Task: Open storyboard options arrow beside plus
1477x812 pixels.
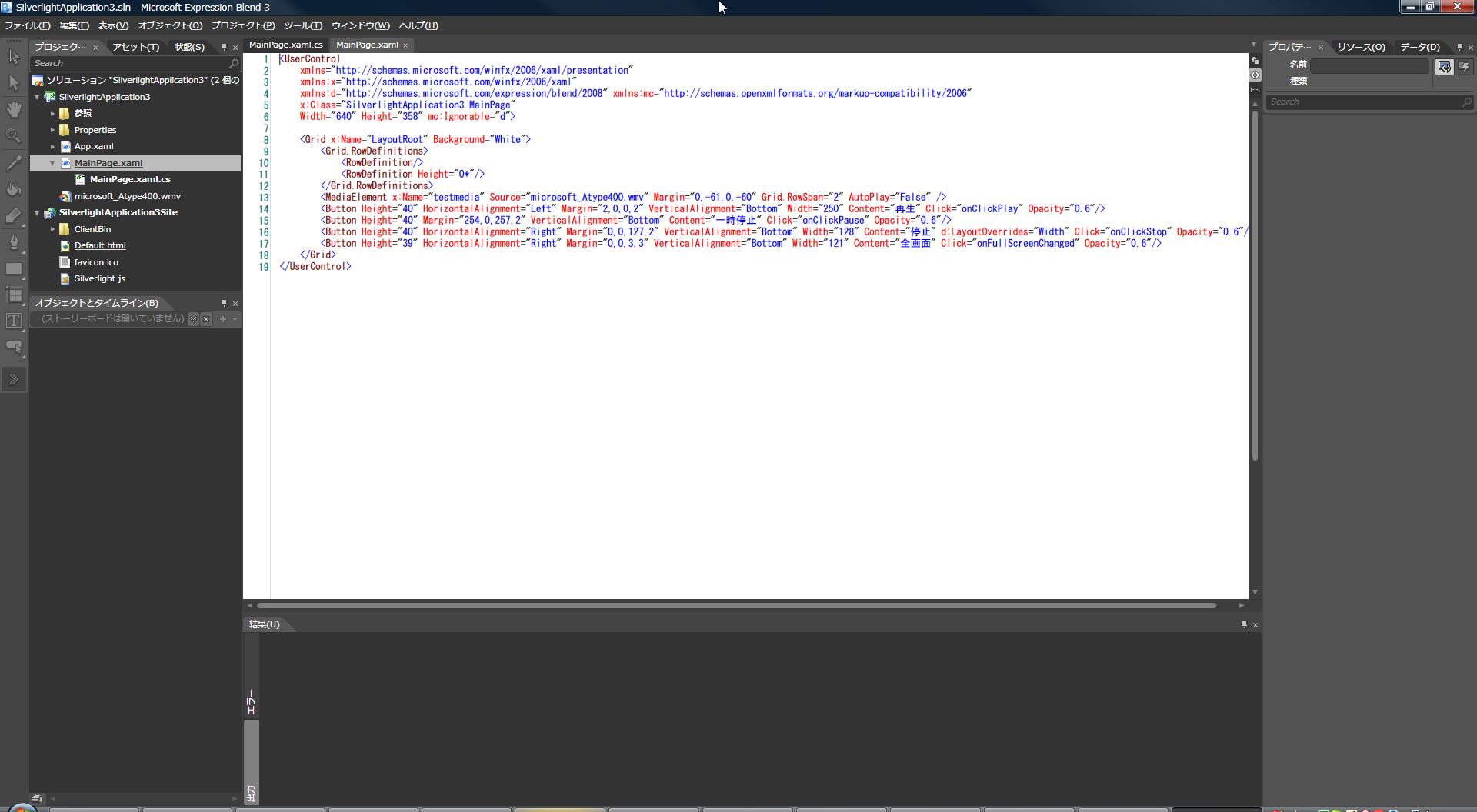Action: (x=235, y=319)
